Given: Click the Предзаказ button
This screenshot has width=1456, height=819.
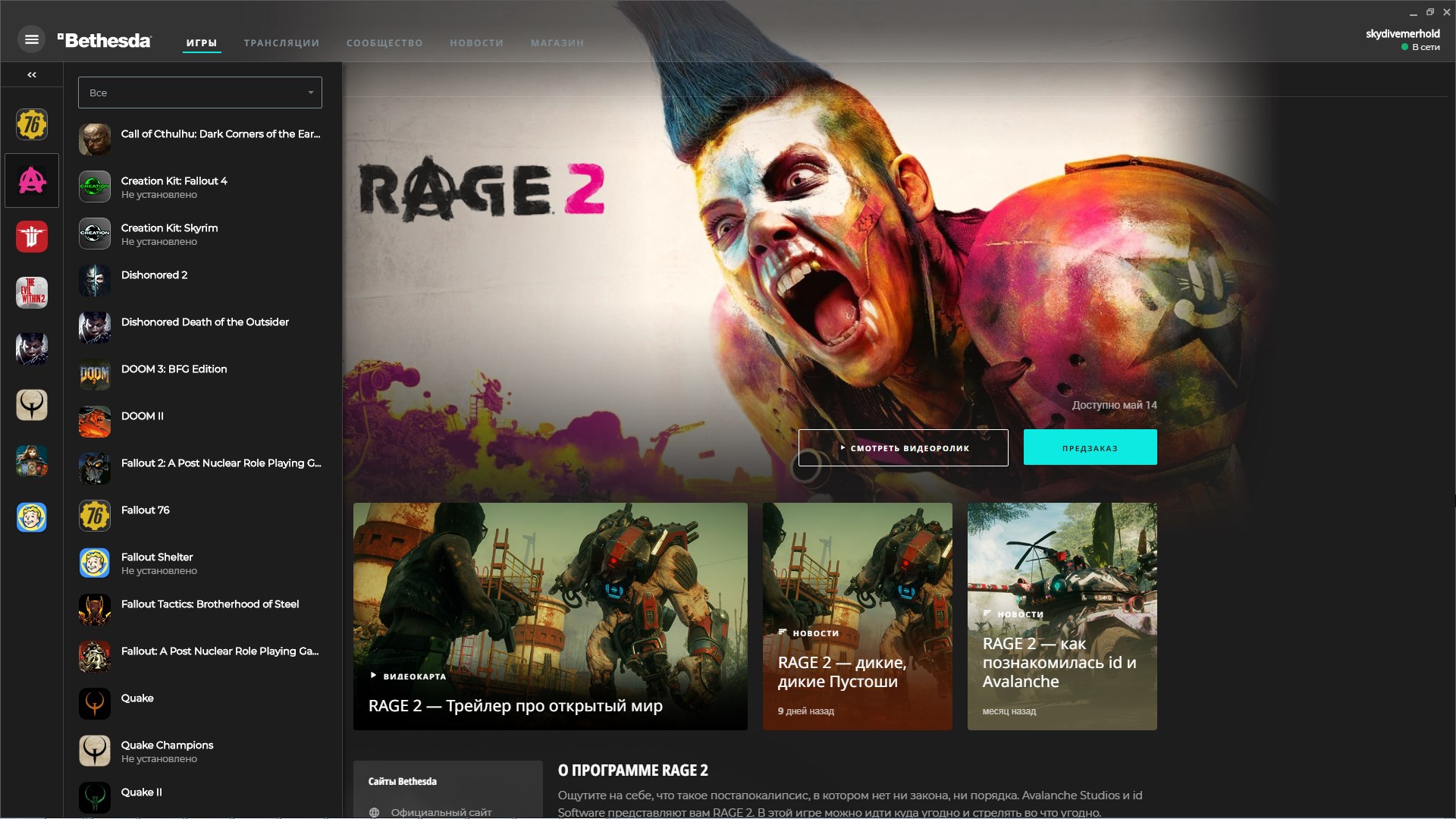Looking at the screenshot, I should click(x=1090, y=447).
